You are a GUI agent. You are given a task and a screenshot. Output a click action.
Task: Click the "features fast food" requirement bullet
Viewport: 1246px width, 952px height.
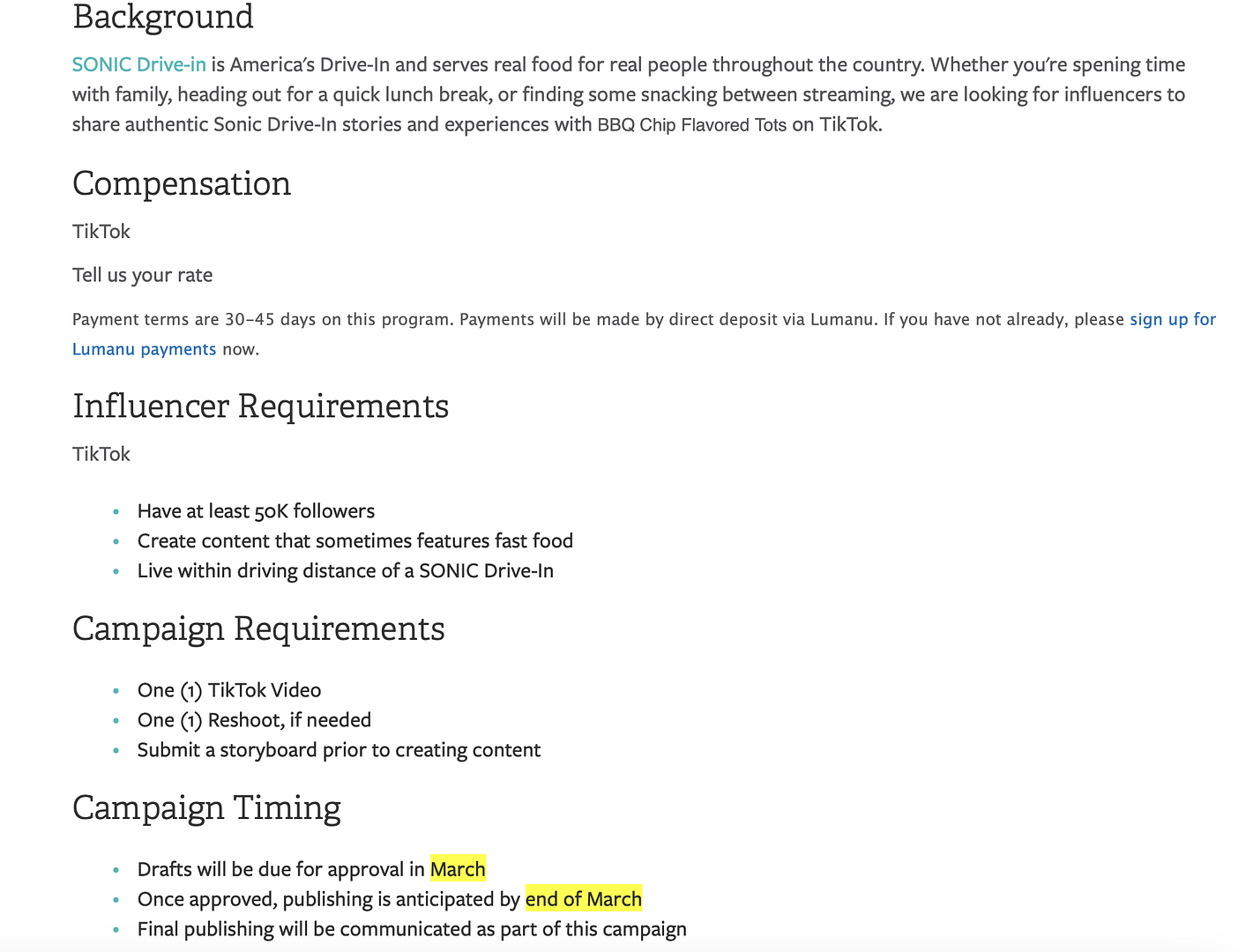(354, 541)
